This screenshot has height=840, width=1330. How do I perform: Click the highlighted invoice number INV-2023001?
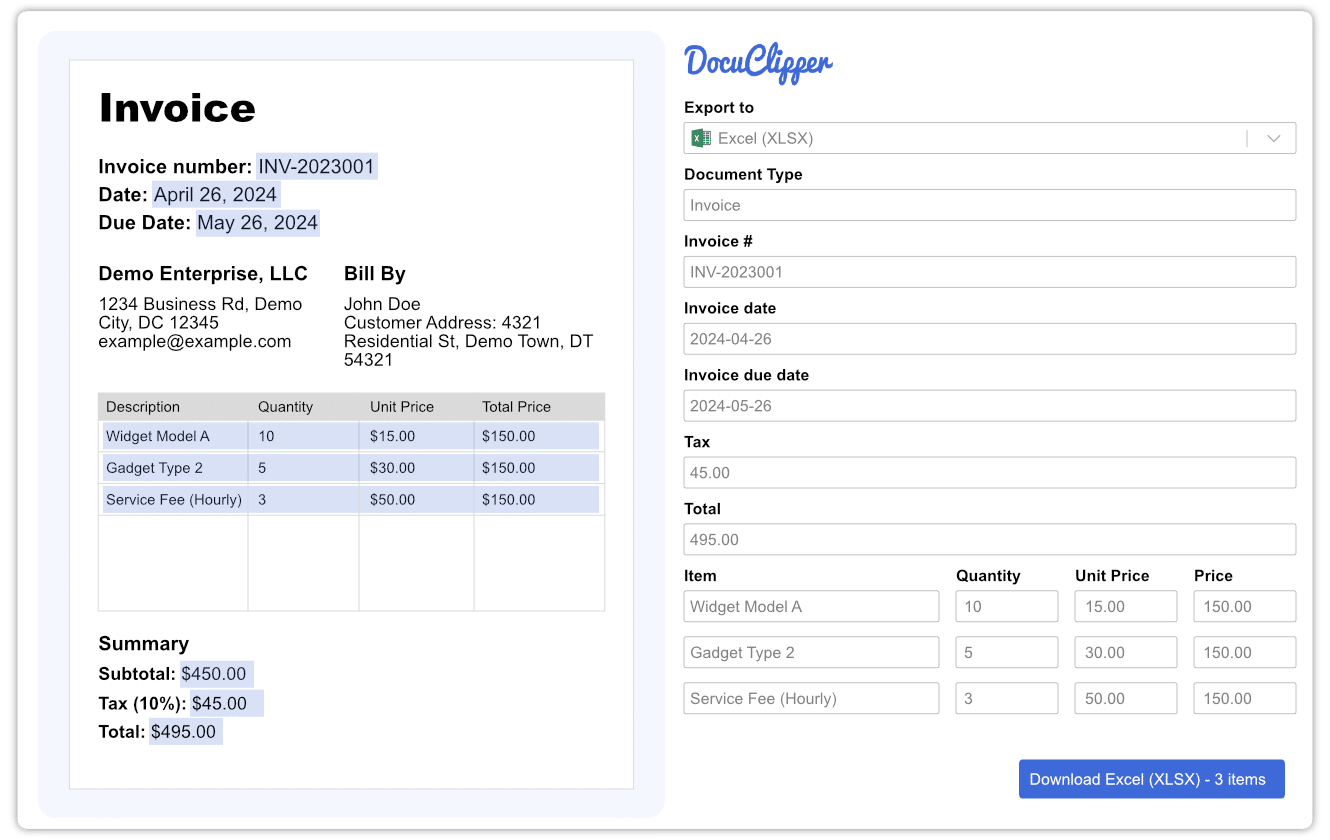coord(316,166)
